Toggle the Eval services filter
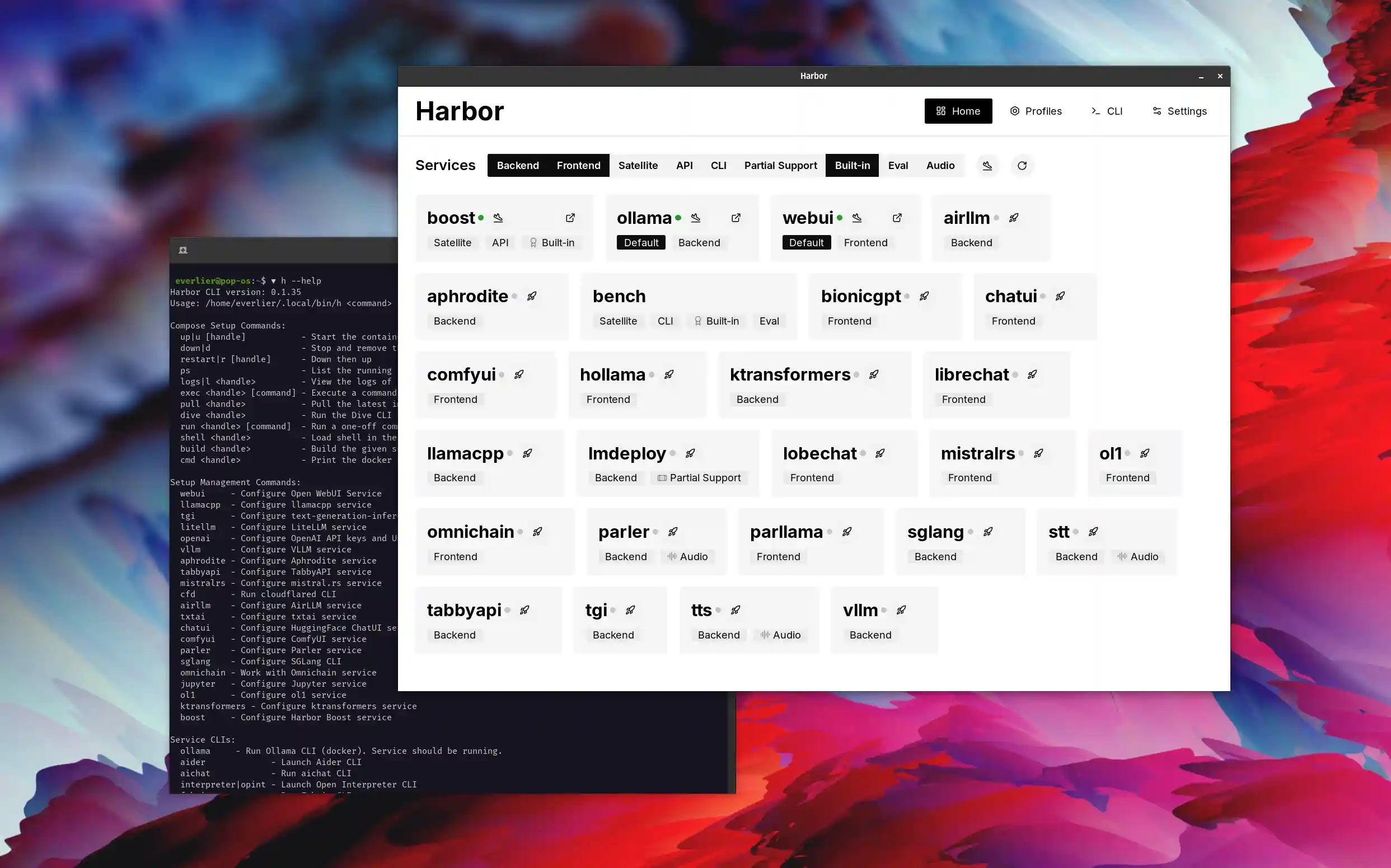1391x868 pixels. tap(898, 165)
